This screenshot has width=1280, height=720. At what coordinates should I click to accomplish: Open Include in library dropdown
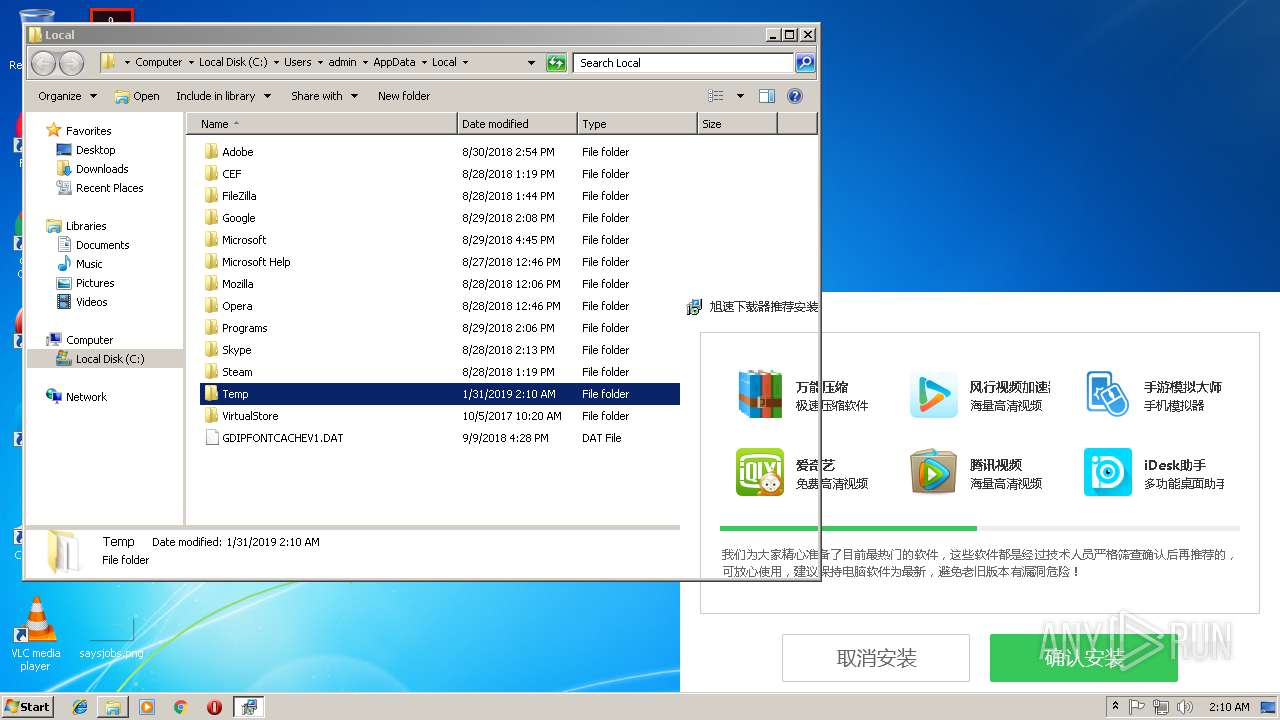(223, 96)
